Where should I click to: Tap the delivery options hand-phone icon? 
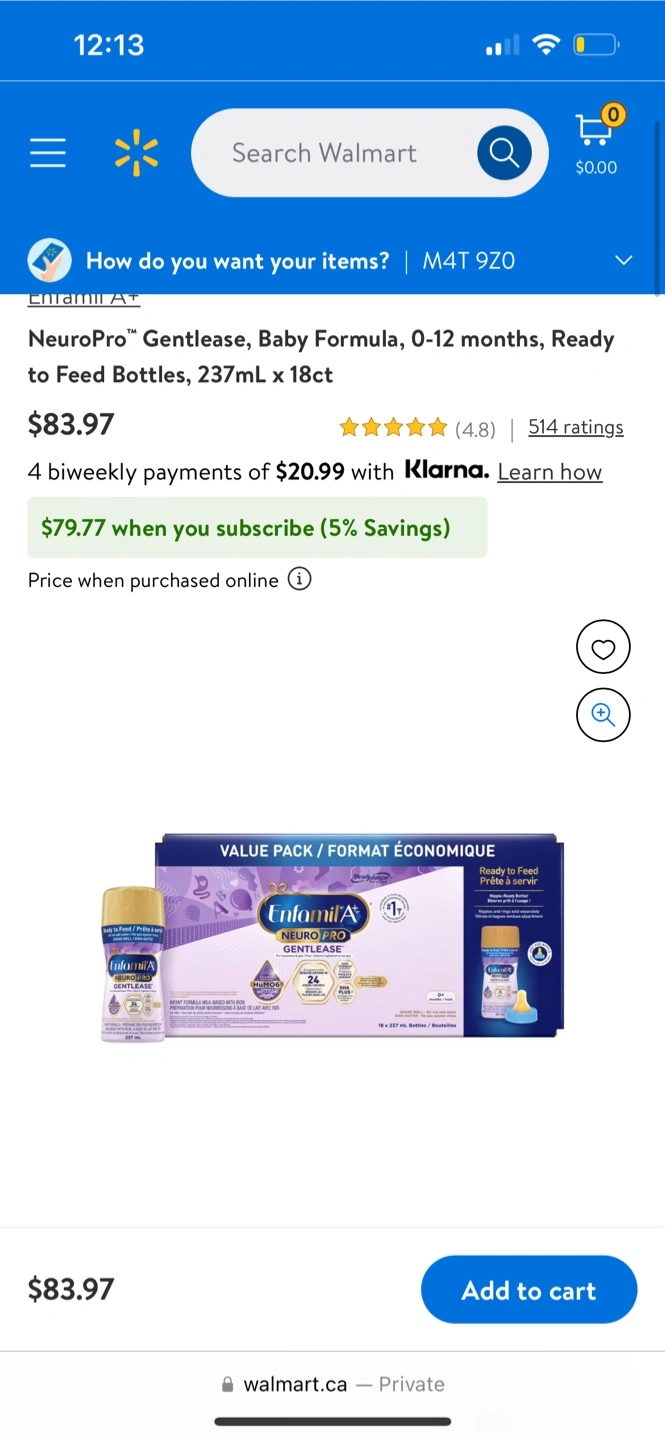pyautogui.click(x=49, y=261)
